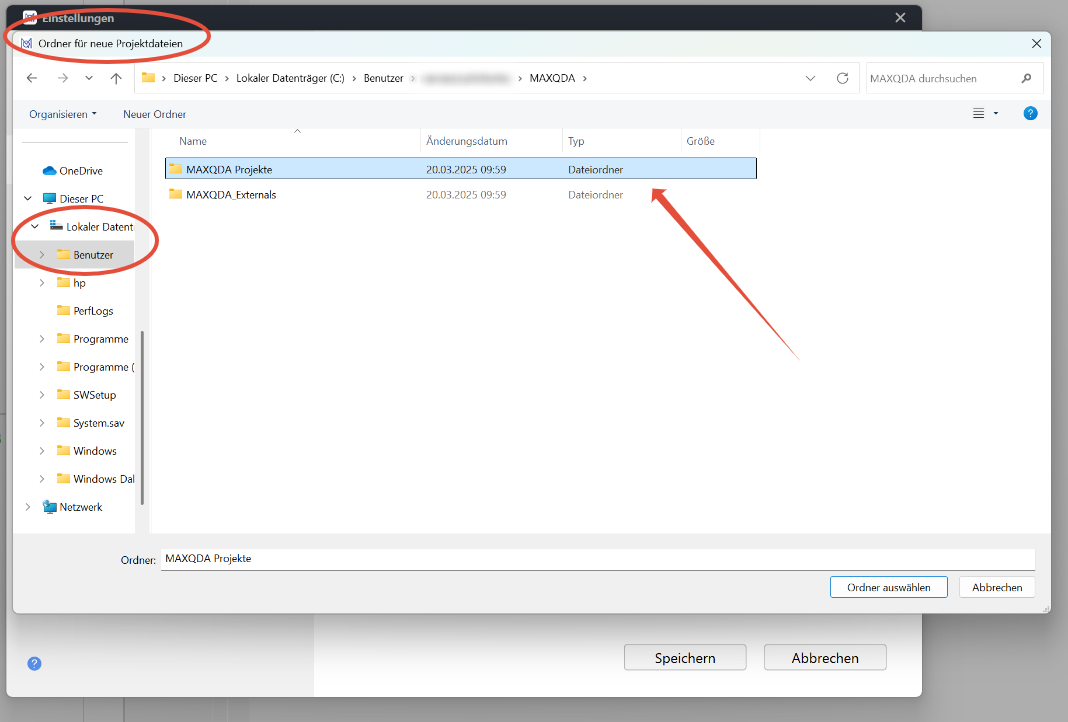
Task: Navigate up one folder level
Action: (x=116, y=78)
